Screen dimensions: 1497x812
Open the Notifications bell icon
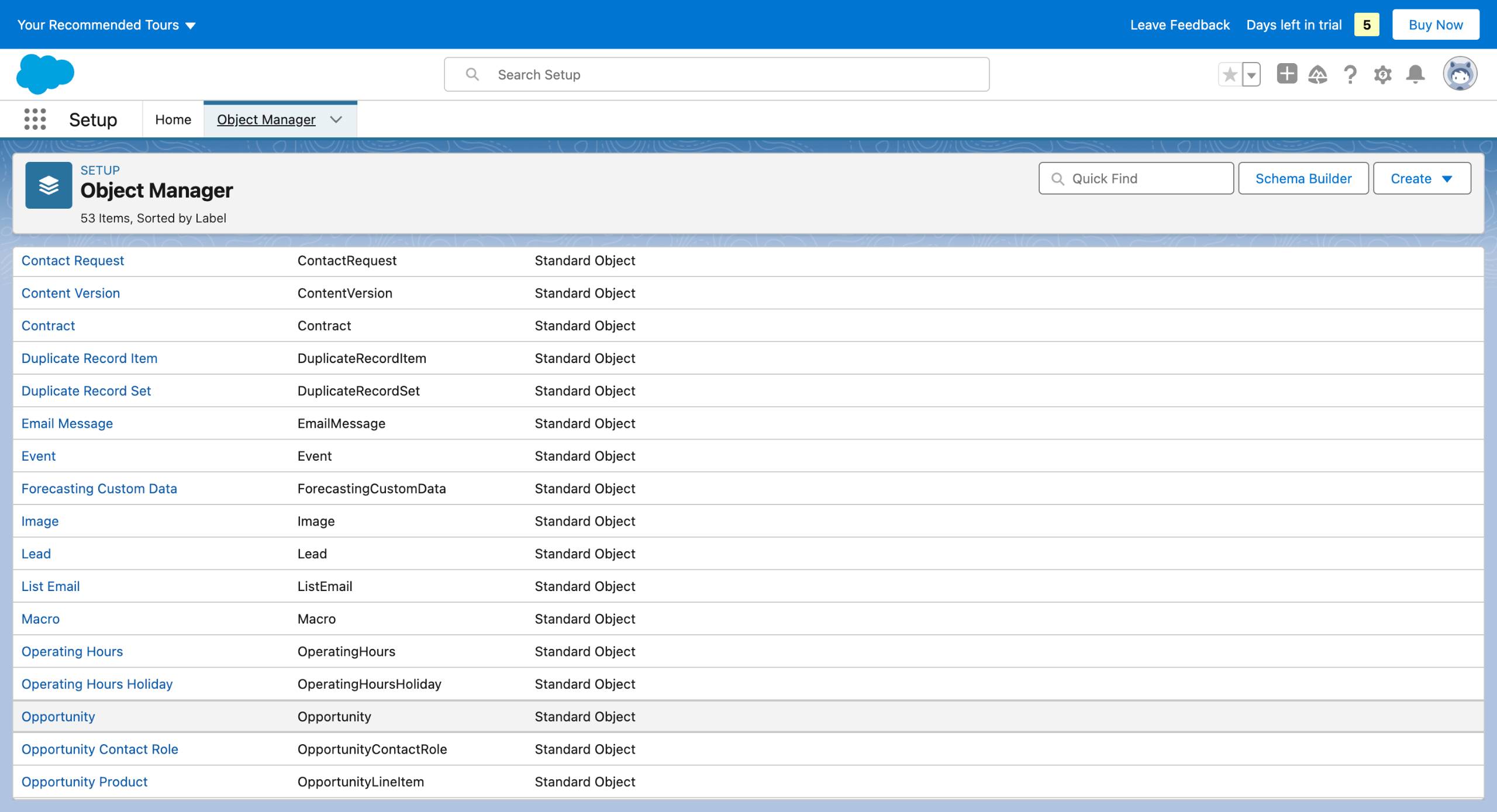tap(1416, 75)
